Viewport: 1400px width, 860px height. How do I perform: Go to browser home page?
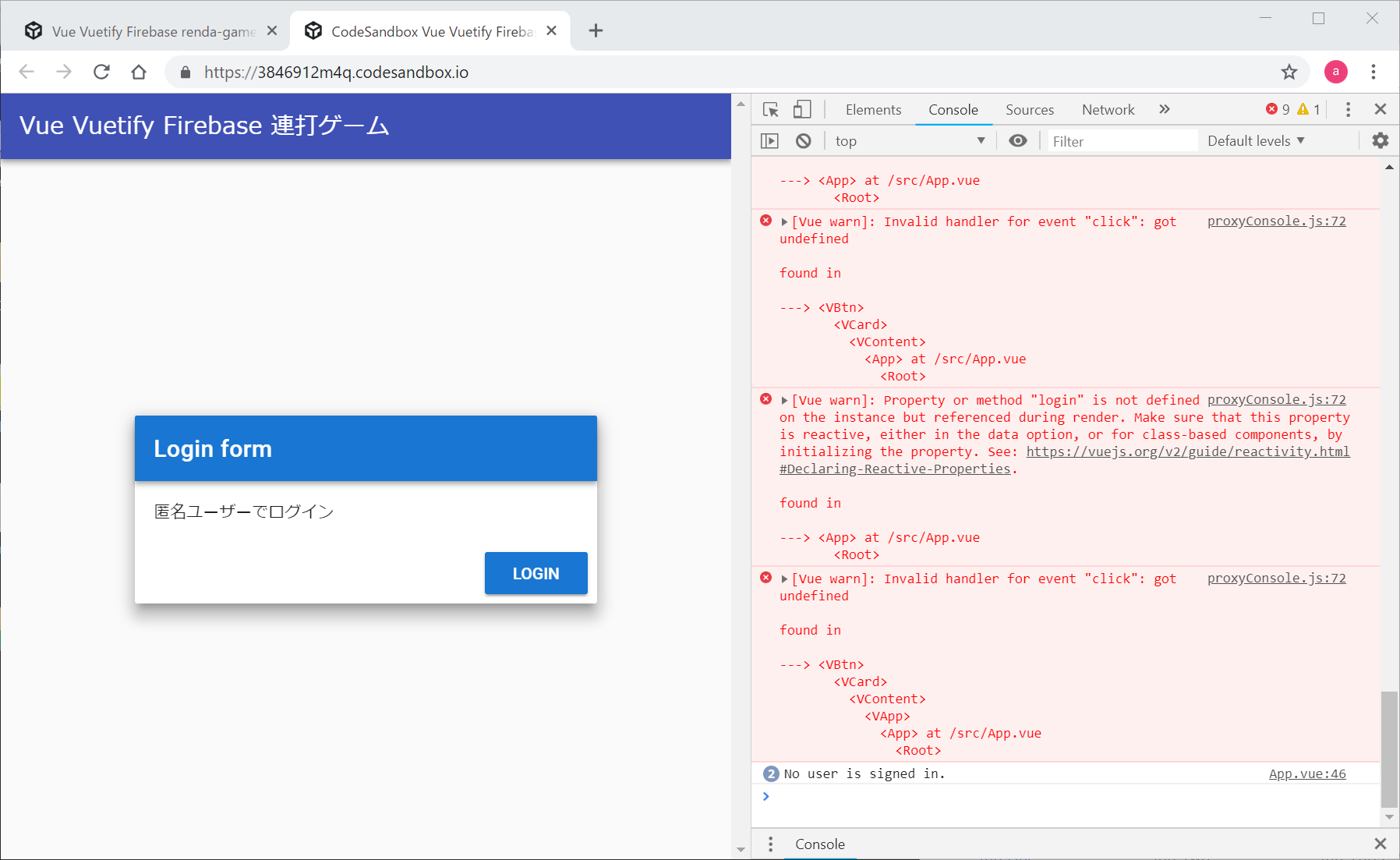tap(139, 73)
